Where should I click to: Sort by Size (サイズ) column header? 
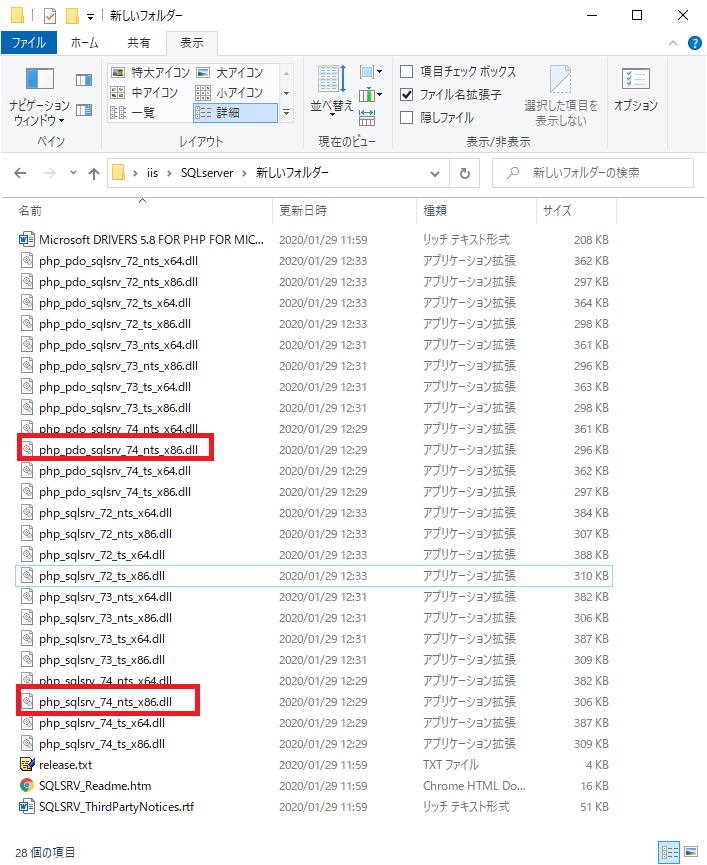(x=576, y=210)
